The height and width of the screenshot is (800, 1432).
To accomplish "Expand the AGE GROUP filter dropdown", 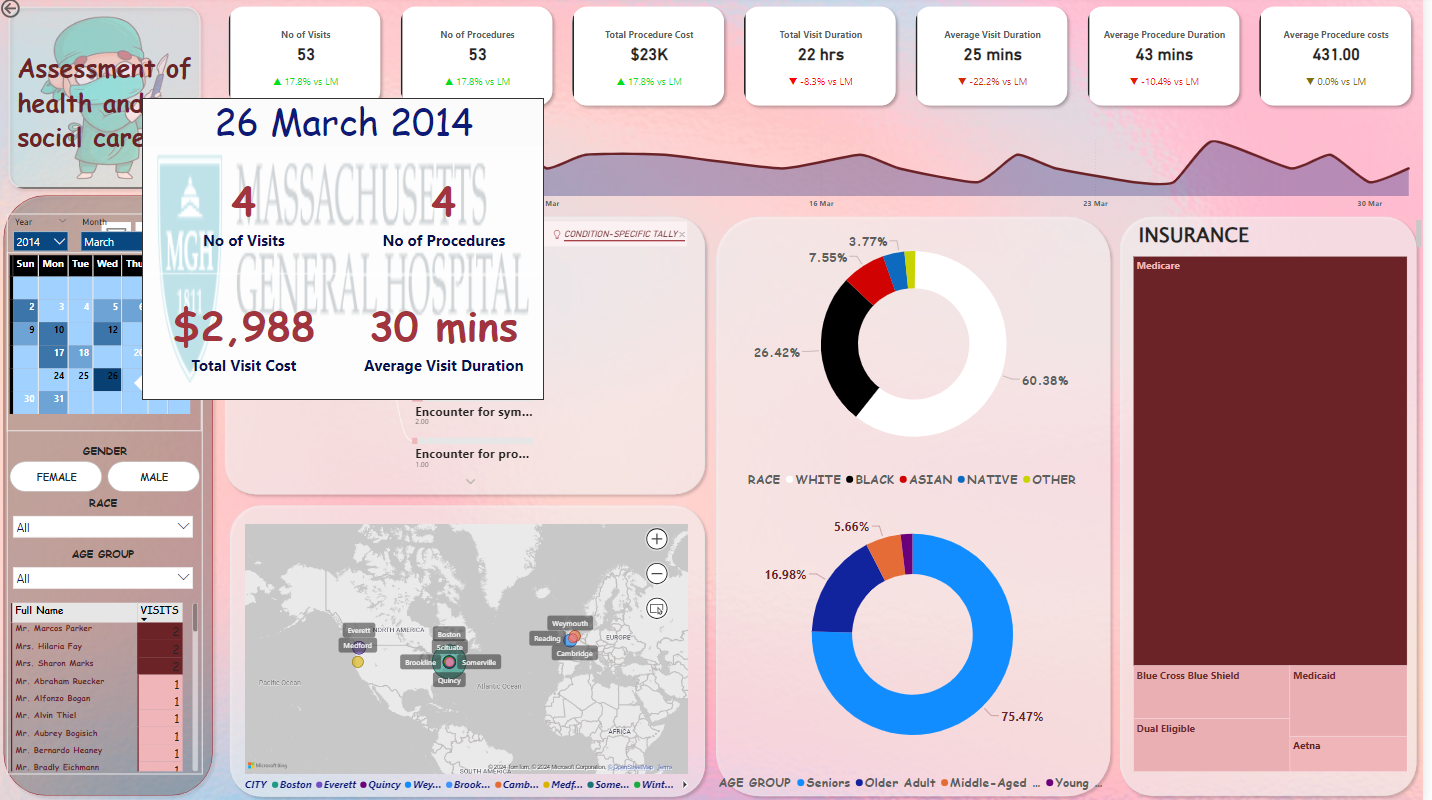I will point(103,578).
